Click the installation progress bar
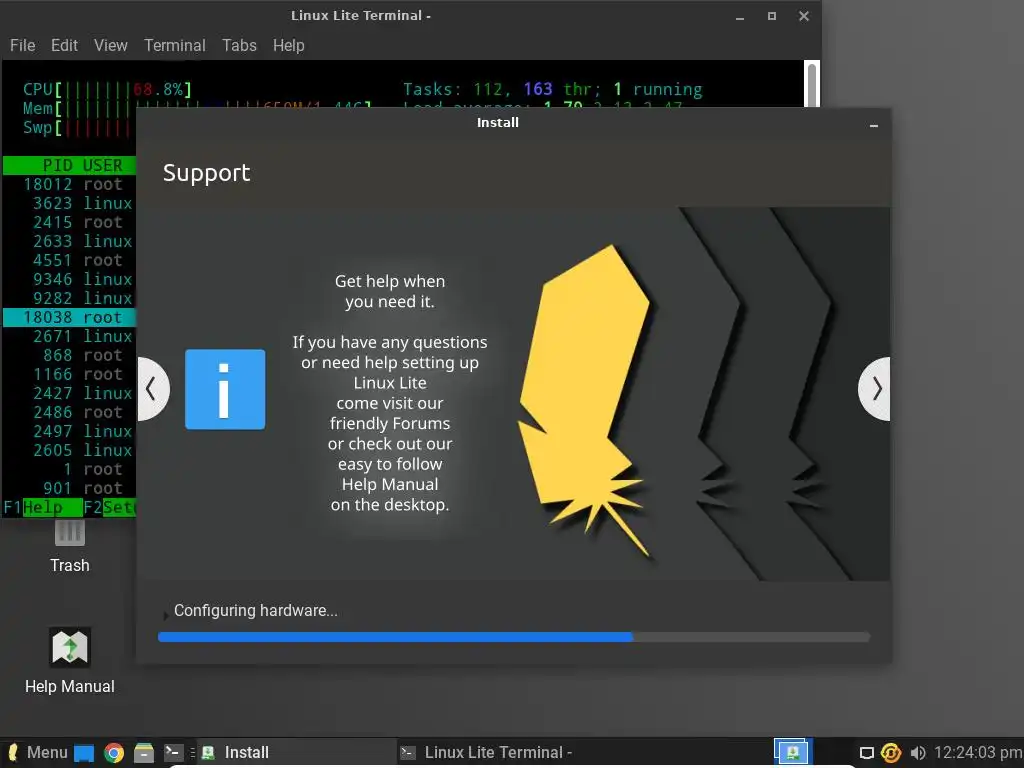The width and height of the screenshot is (1024, 768). click(514, 637)
